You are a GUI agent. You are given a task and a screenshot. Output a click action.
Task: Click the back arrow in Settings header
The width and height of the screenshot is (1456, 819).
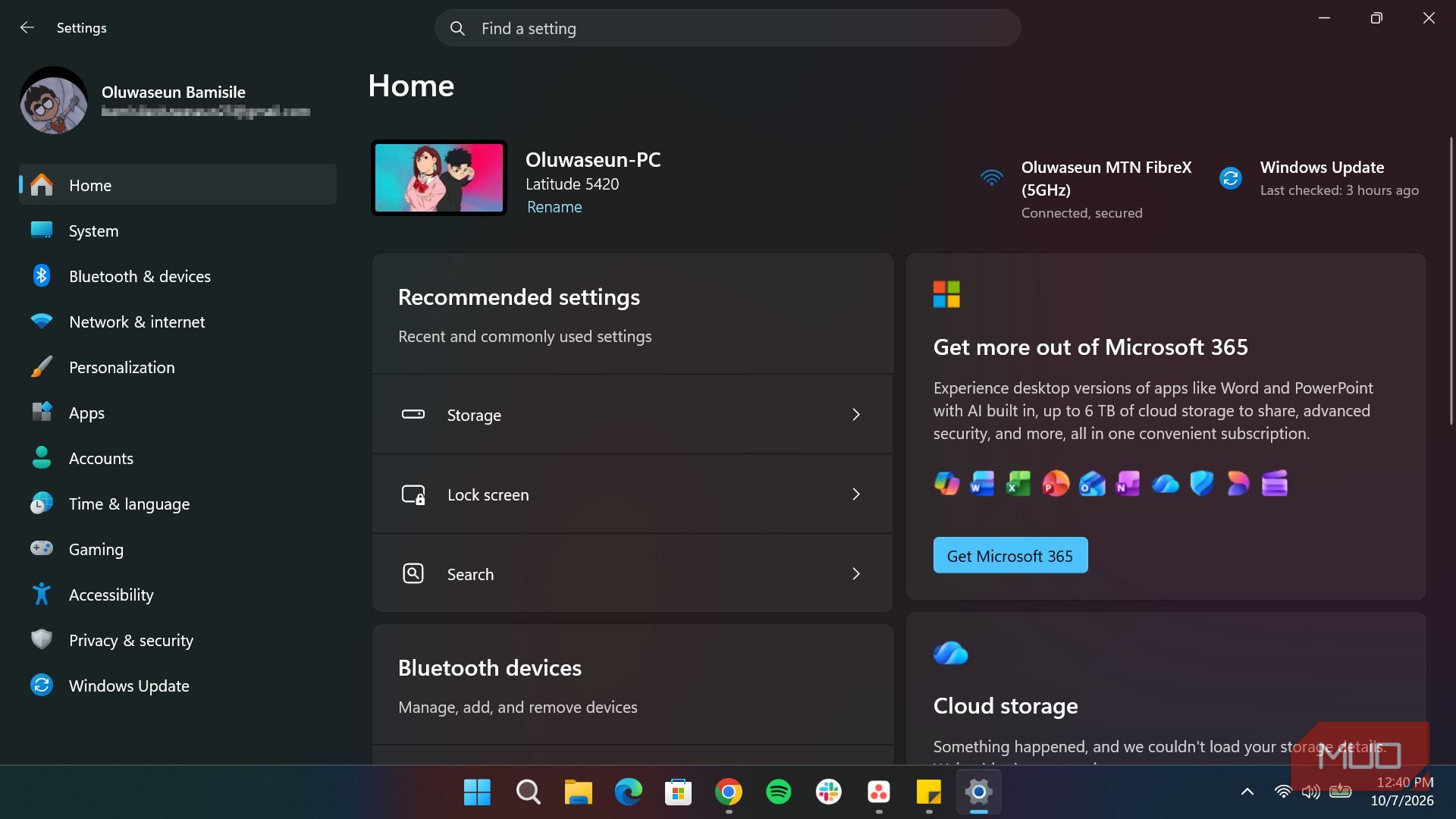pos(27,27)
